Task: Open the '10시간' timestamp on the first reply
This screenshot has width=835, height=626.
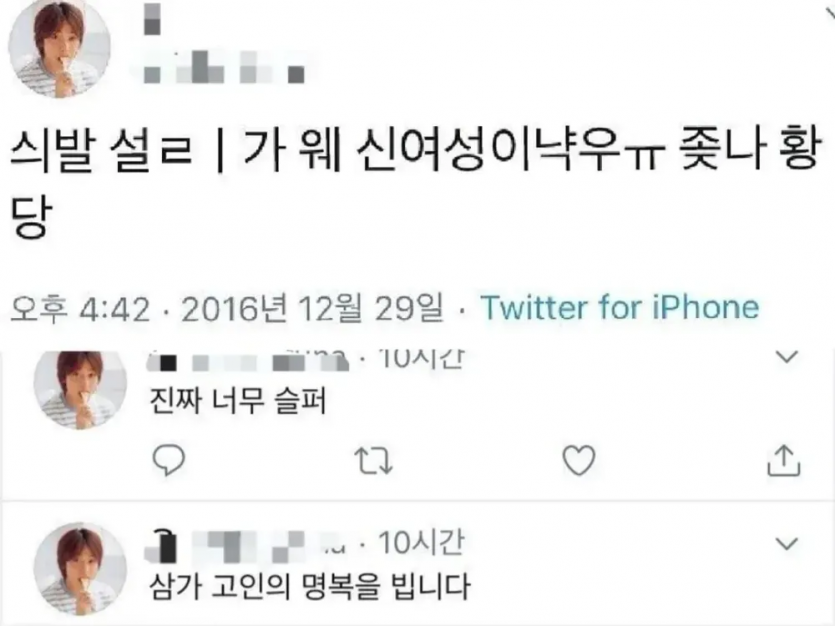Action: coord(421,360)
